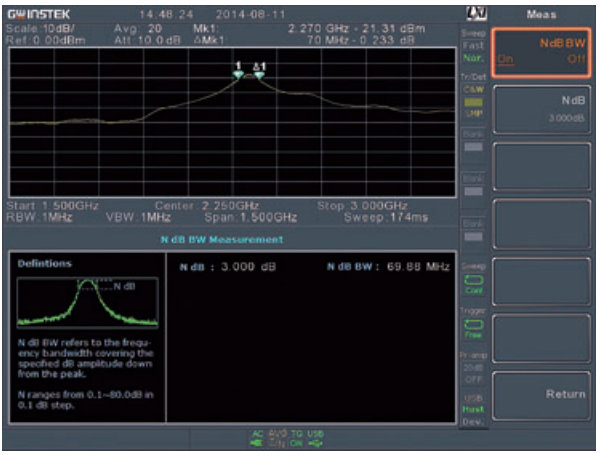Select delta marker Δ1 on the trace
This screenshot has width=601, height=457.
[259, 71]
